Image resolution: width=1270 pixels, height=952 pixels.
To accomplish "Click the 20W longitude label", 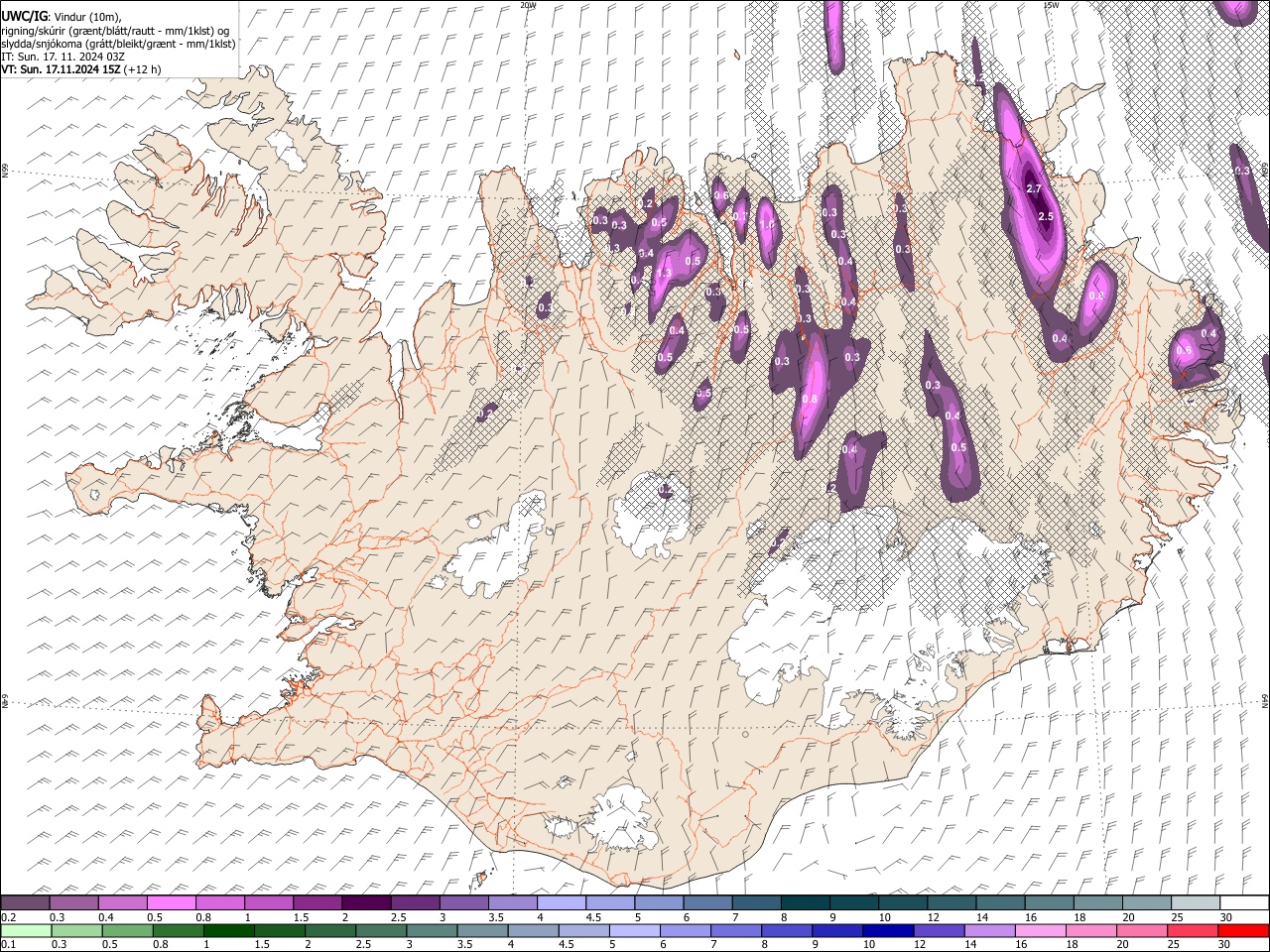I will point(528,5).
